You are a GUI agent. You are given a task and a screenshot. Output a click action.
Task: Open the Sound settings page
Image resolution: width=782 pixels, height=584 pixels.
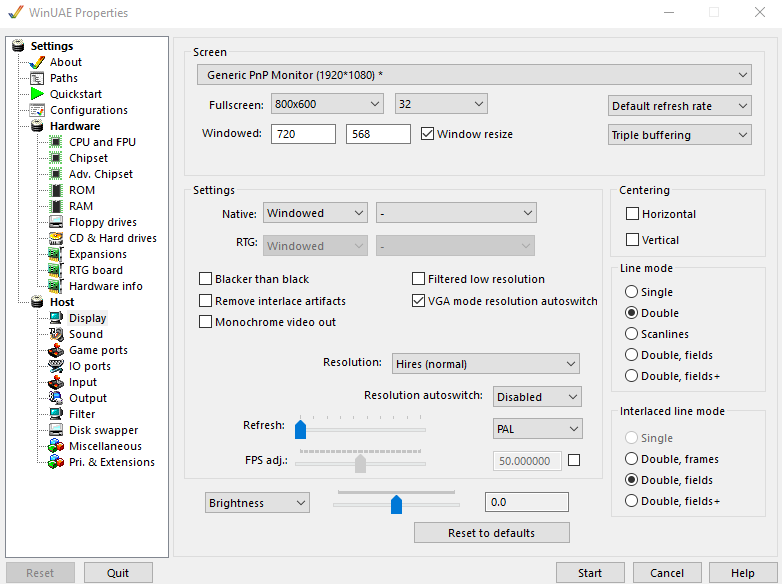(86, 334)
